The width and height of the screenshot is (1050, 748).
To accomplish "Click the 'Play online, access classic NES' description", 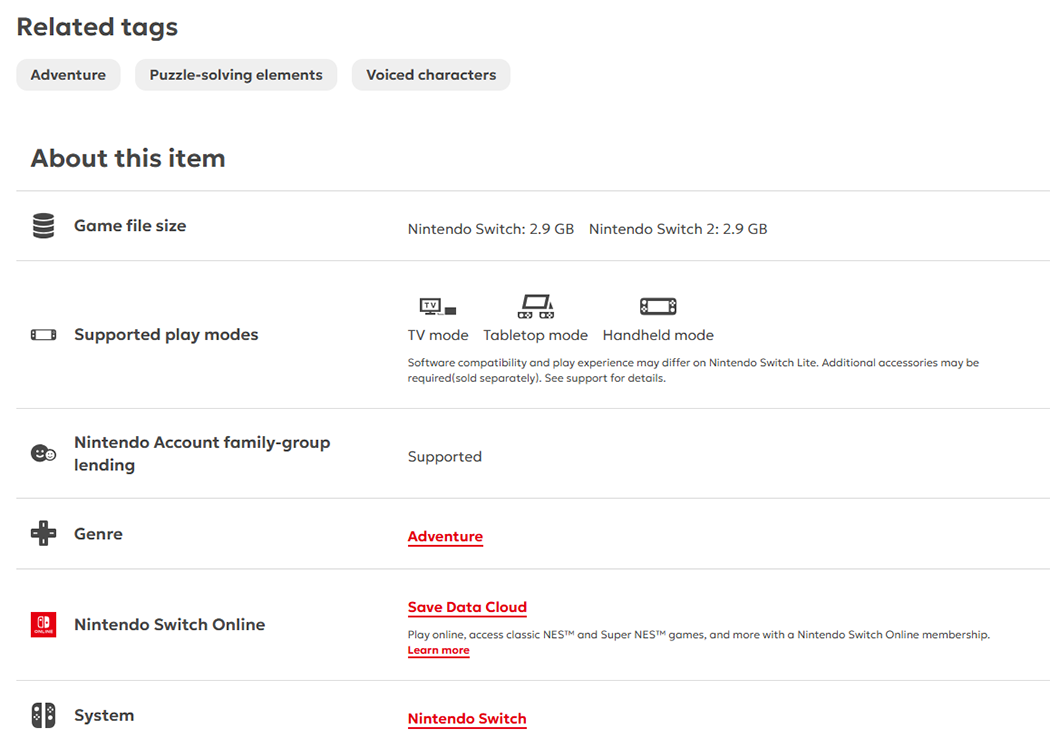I will (x=698, y=634).
